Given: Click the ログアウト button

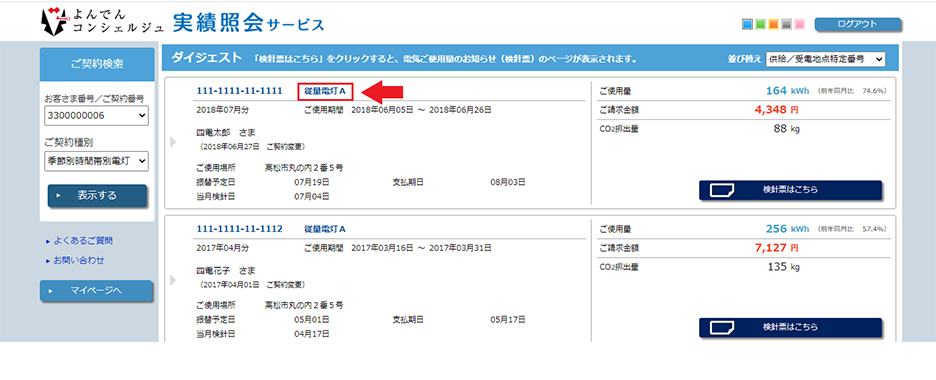Looking at the screenshot, I should click(x=857, y=24).
